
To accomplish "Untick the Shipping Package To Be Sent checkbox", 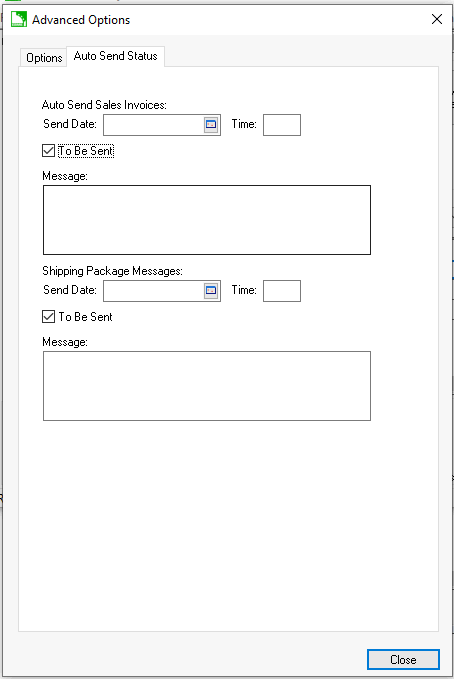I will click(49, 317).
